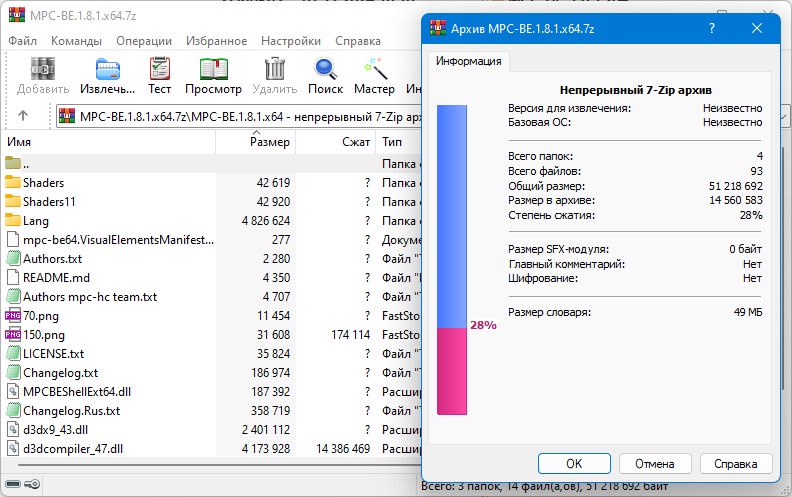The image size is (792, 497).
Task: Click the dialog's help question mark
Action: pos(712,28)
